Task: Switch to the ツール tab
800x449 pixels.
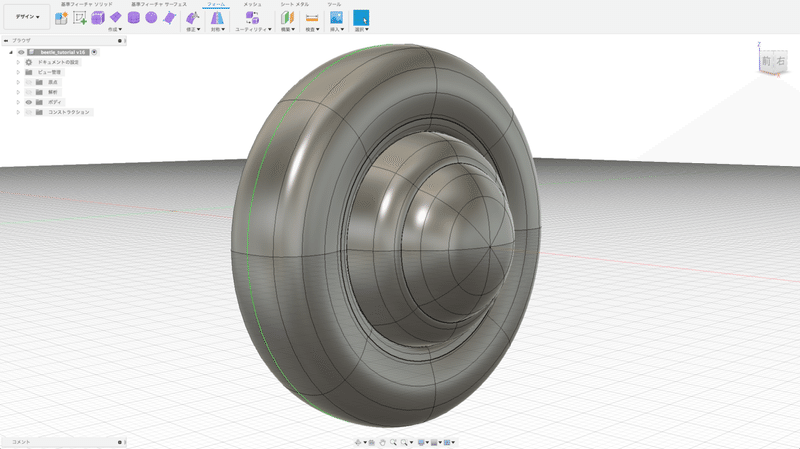Action: click(x=334, y=4)
